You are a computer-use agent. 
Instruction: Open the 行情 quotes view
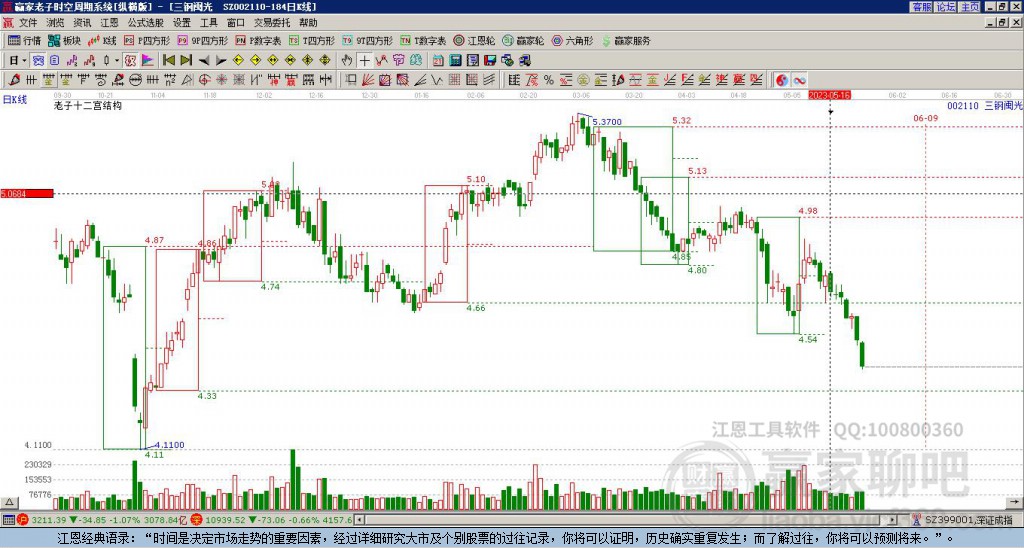tap(24, 40)
